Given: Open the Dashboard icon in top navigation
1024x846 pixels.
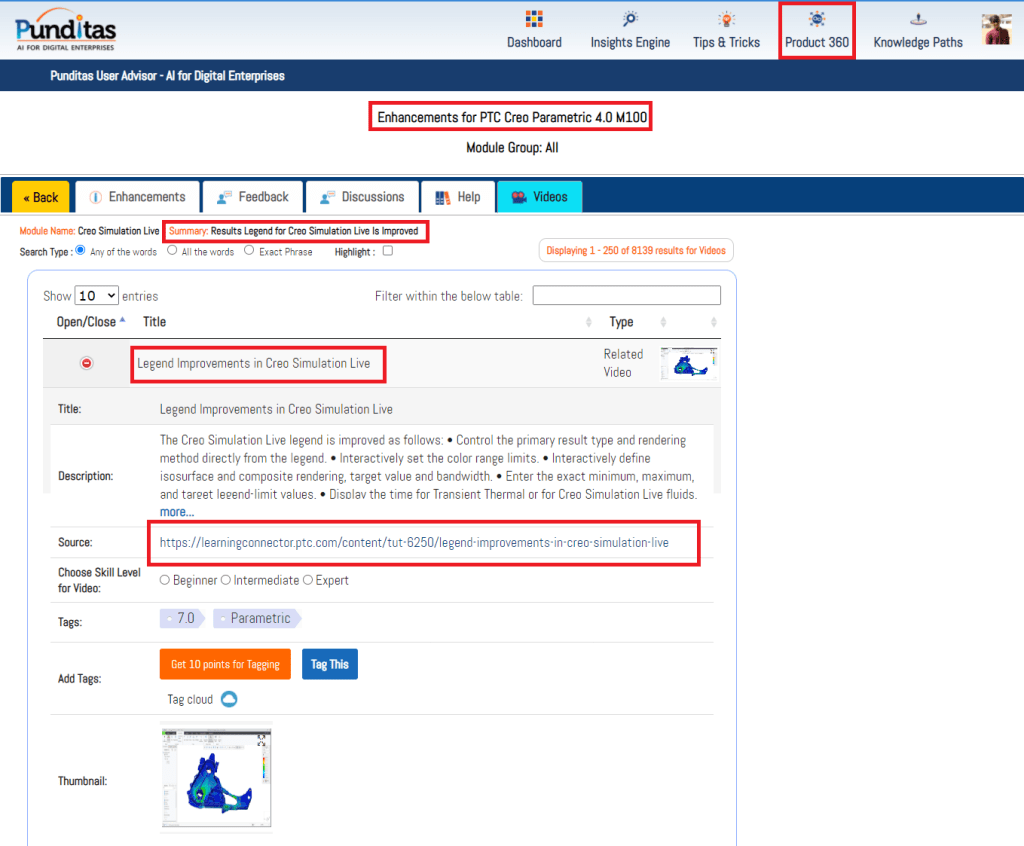Looking at the screenshot, I should [534, 19].
